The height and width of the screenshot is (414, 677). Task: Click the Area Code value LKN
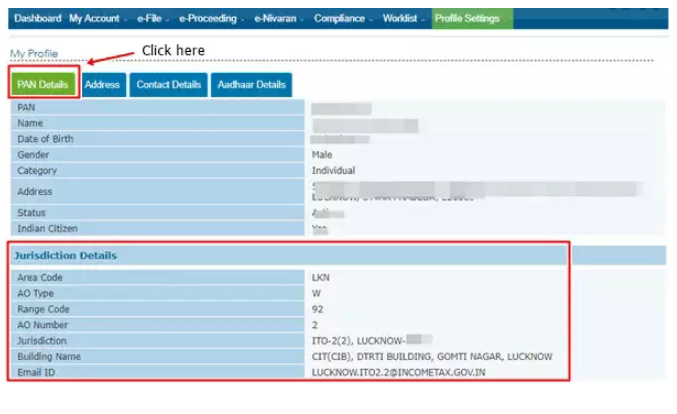coord(322,276)
